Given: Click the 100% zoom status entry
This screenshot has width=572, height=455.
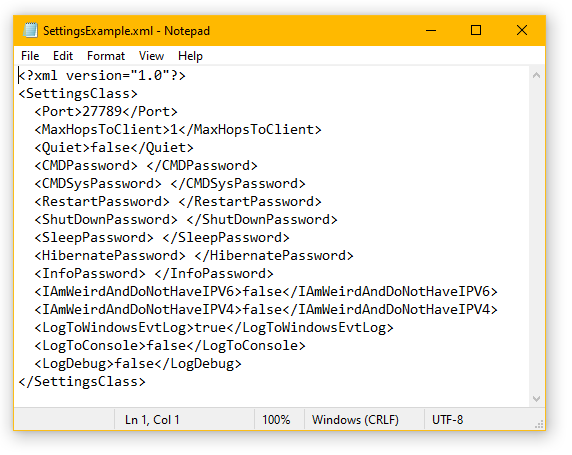Looking at the screenshot, I should 276,420.
